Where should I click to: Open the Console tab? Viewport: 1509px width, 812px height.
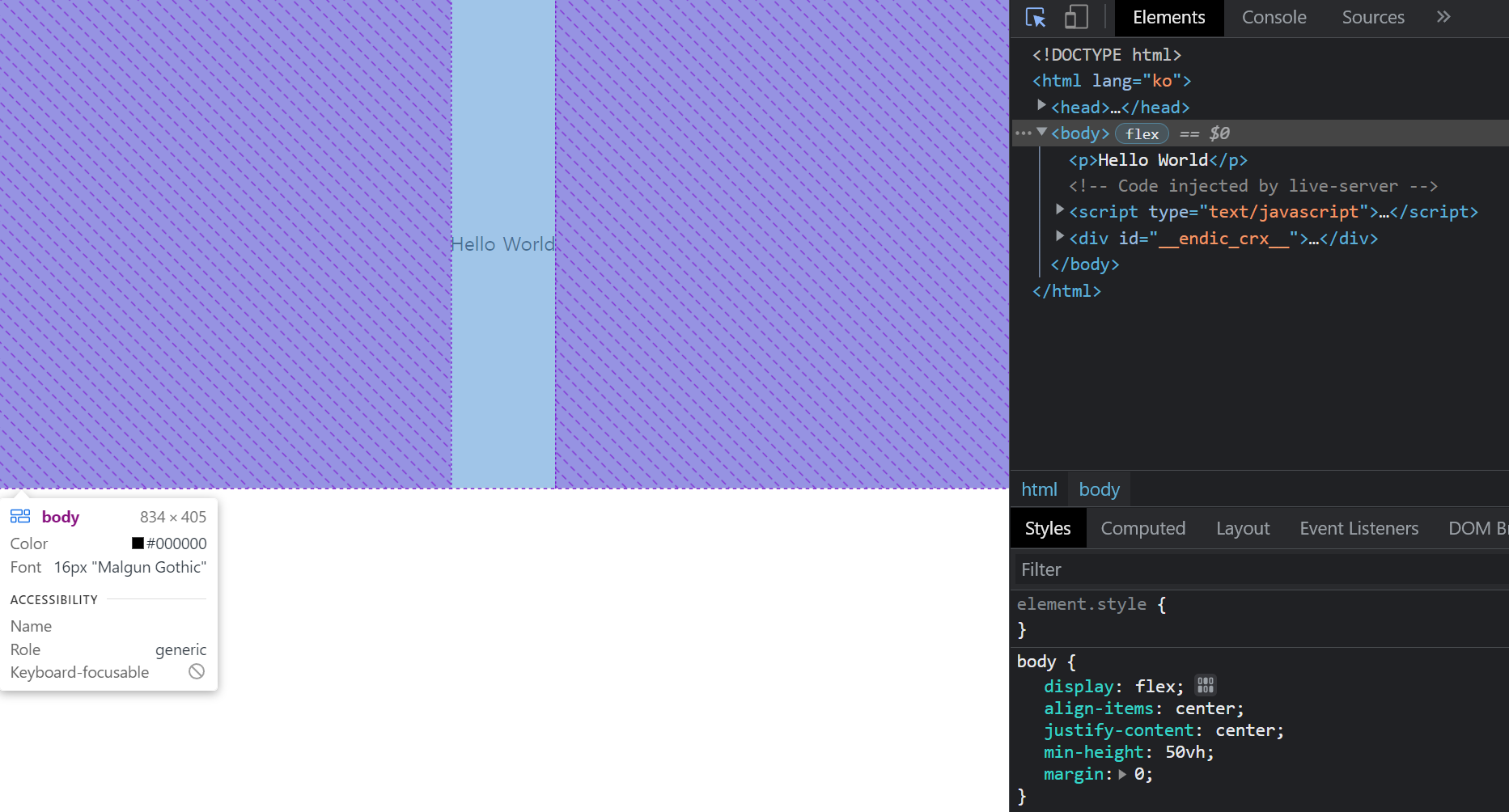point(1274,18)
